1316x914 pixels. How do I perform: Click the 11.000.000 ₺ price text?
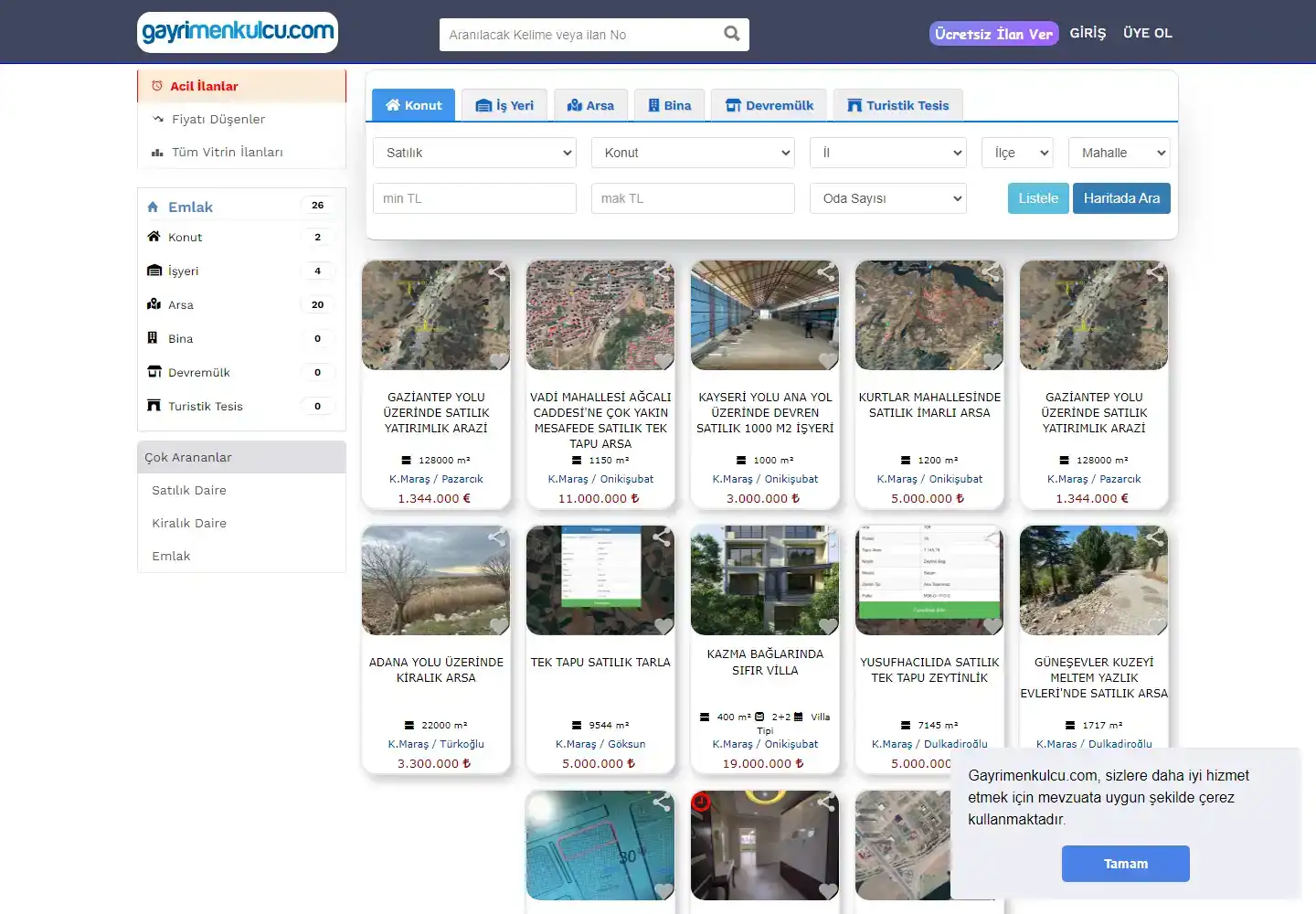(600, 498)
